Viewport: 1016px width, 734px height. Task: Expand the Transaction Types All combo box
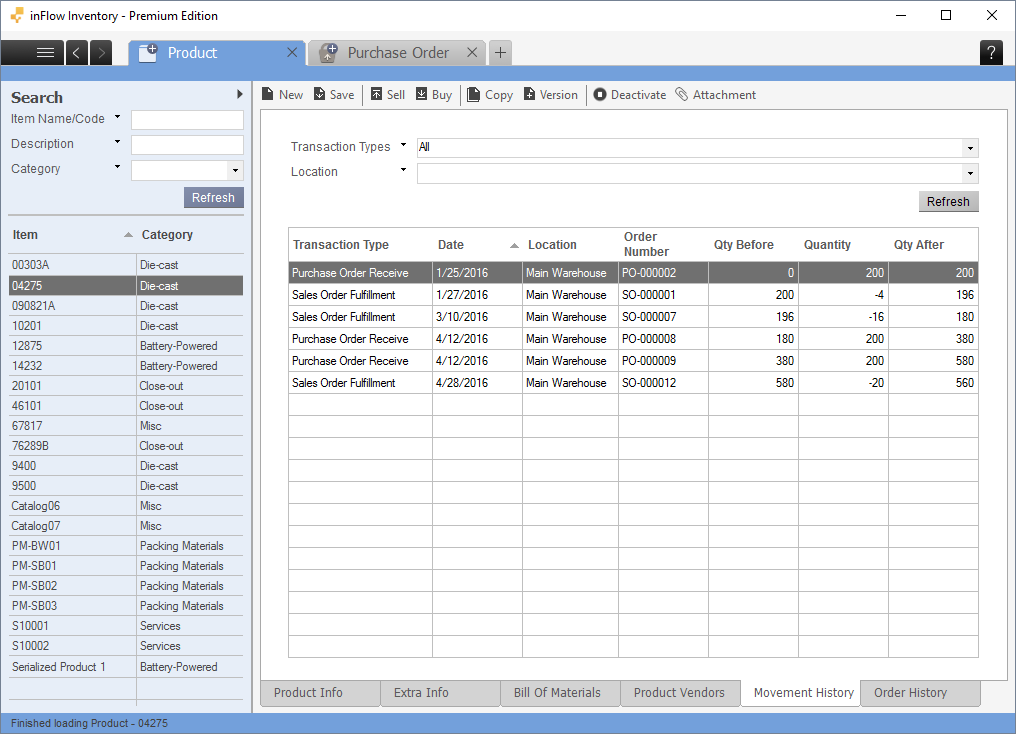(x=970, y=148)
